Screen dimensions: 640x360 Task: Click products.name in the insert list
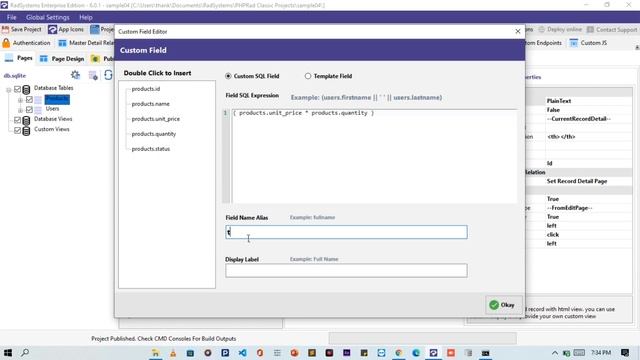coord(151,104)
